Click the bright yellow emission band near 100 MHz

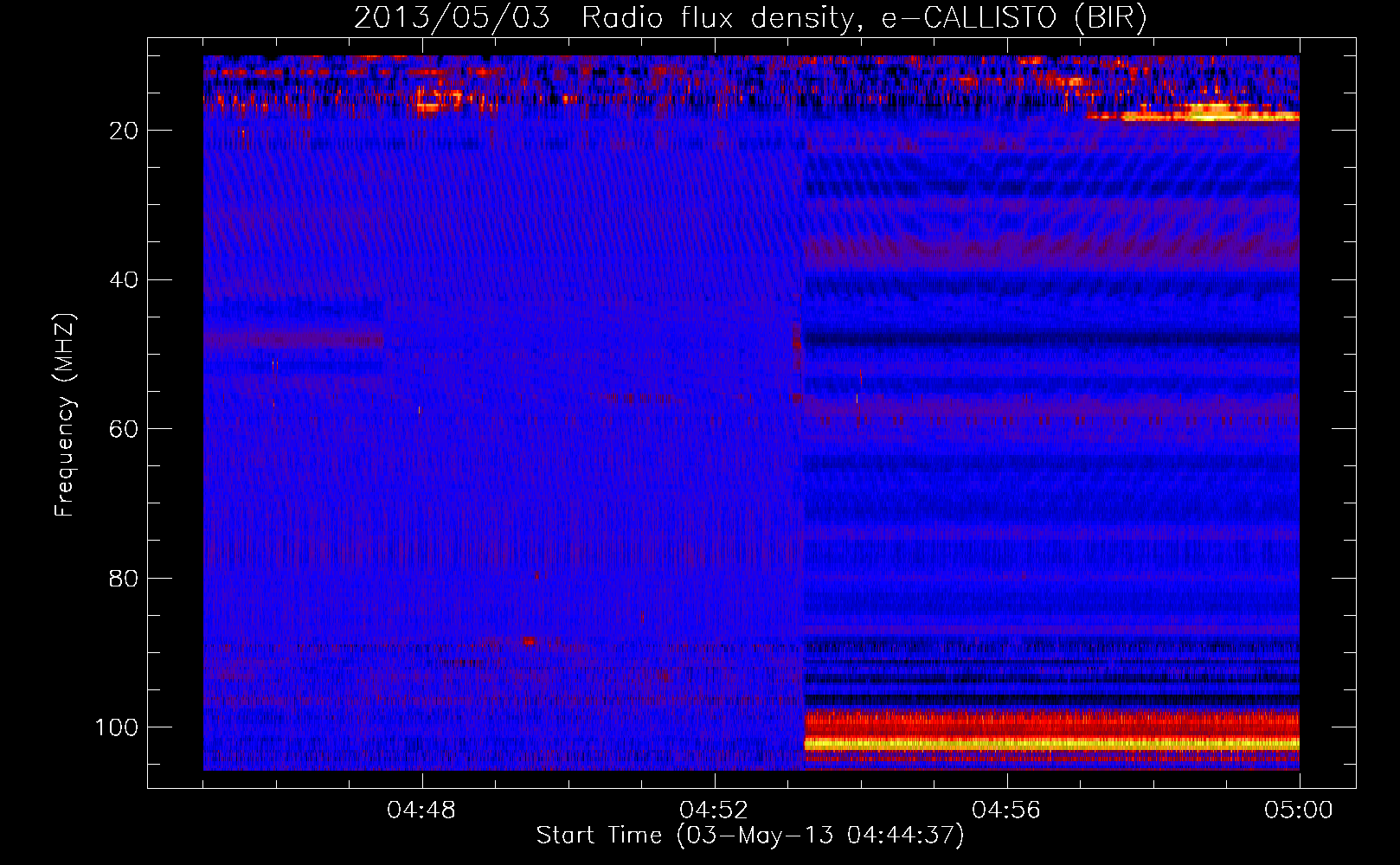tap(1051, 743)
